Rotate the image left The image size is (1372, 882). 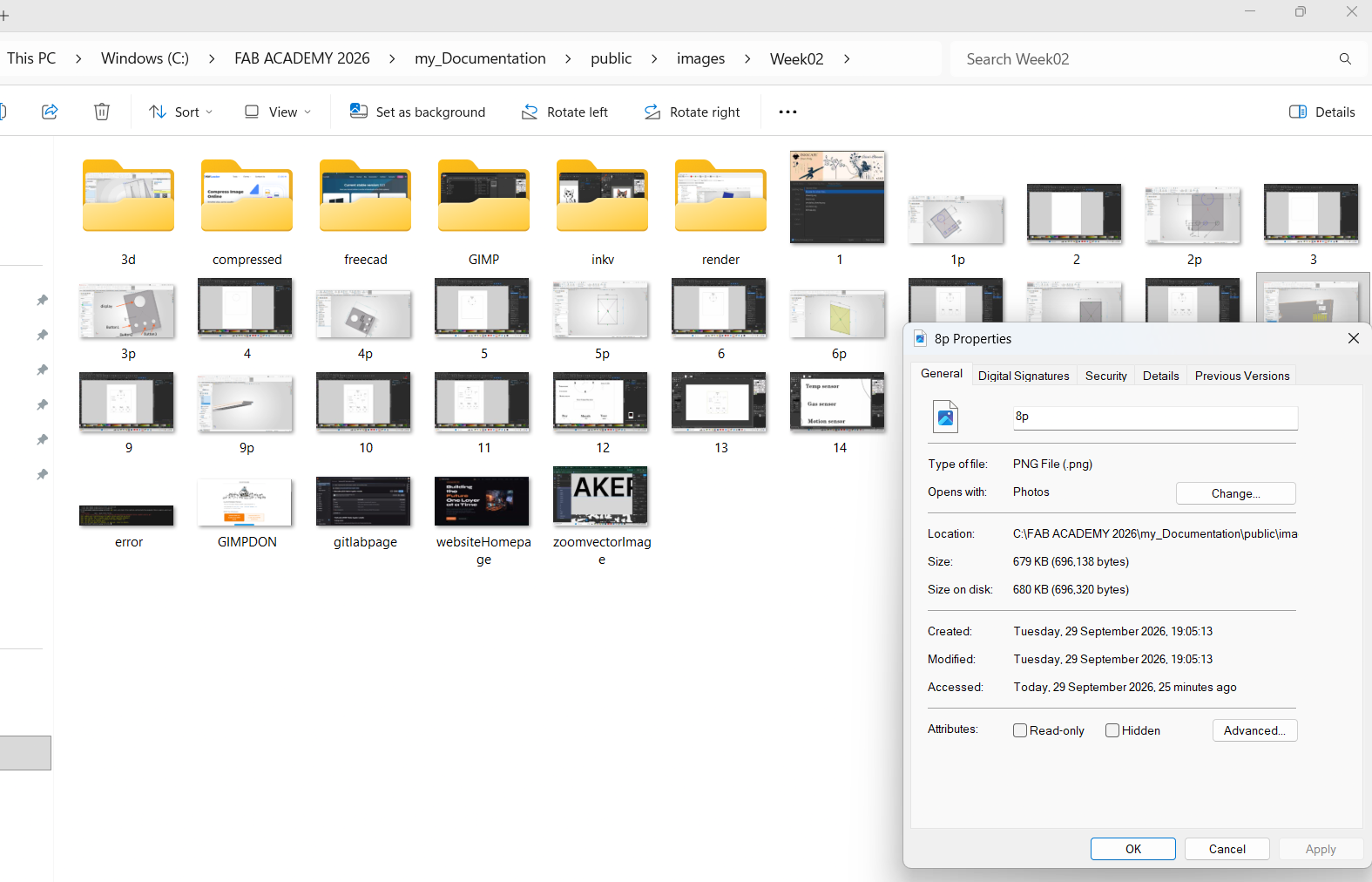[x=564, y=112]
